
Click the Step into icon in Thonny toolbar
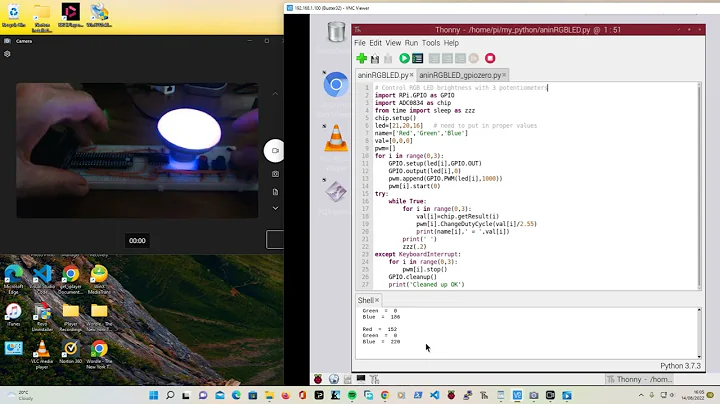[447, 58]
